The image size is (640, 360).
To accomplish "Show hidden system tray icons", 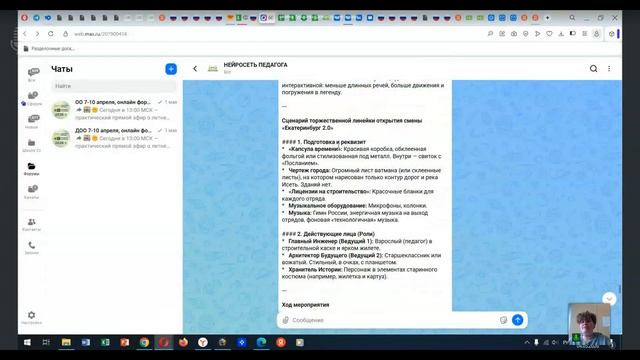I will tap(527, 342).
